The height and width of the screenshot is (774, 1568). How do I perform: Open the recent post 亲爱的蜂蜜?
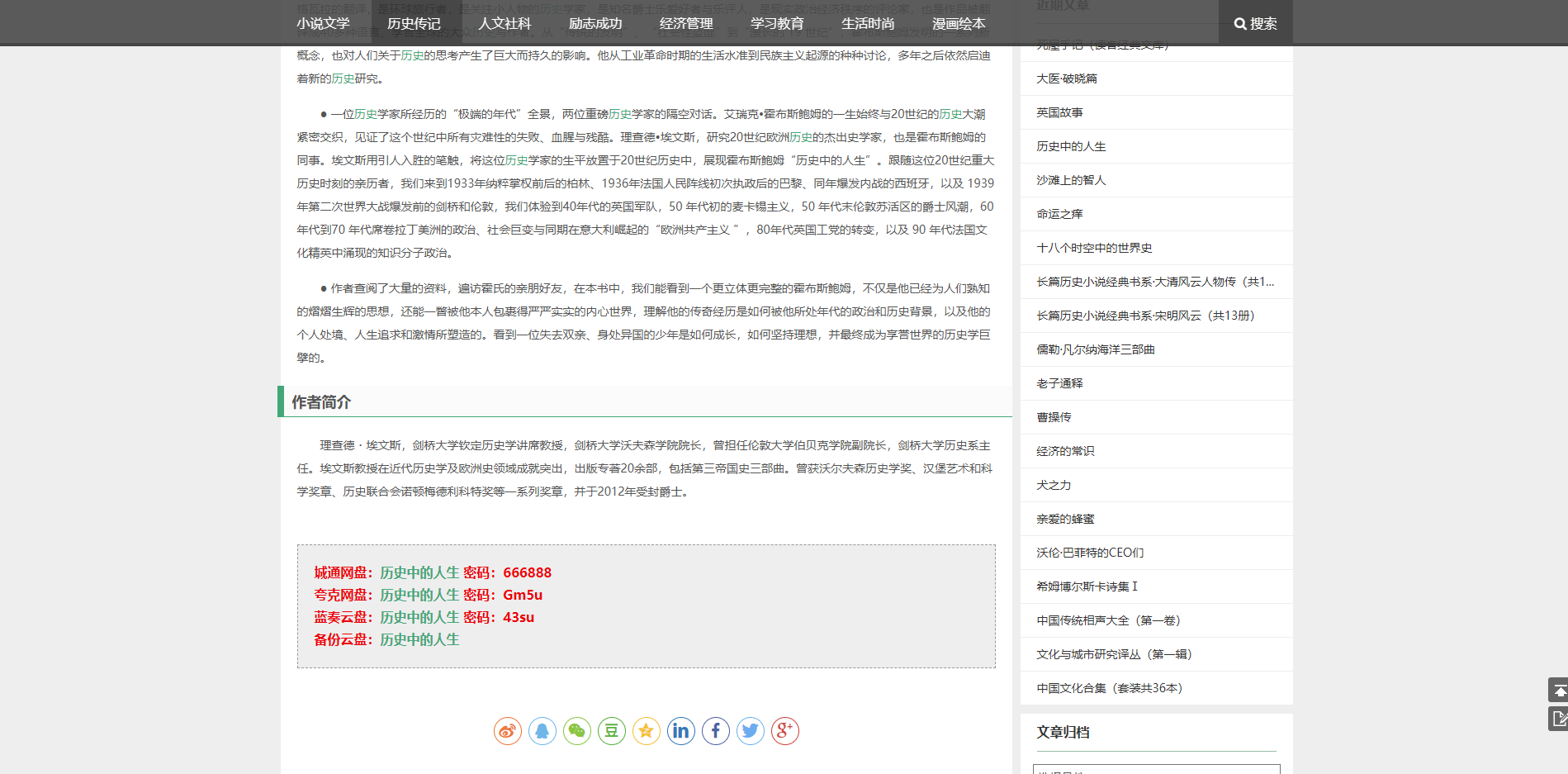click(1065, 519)
